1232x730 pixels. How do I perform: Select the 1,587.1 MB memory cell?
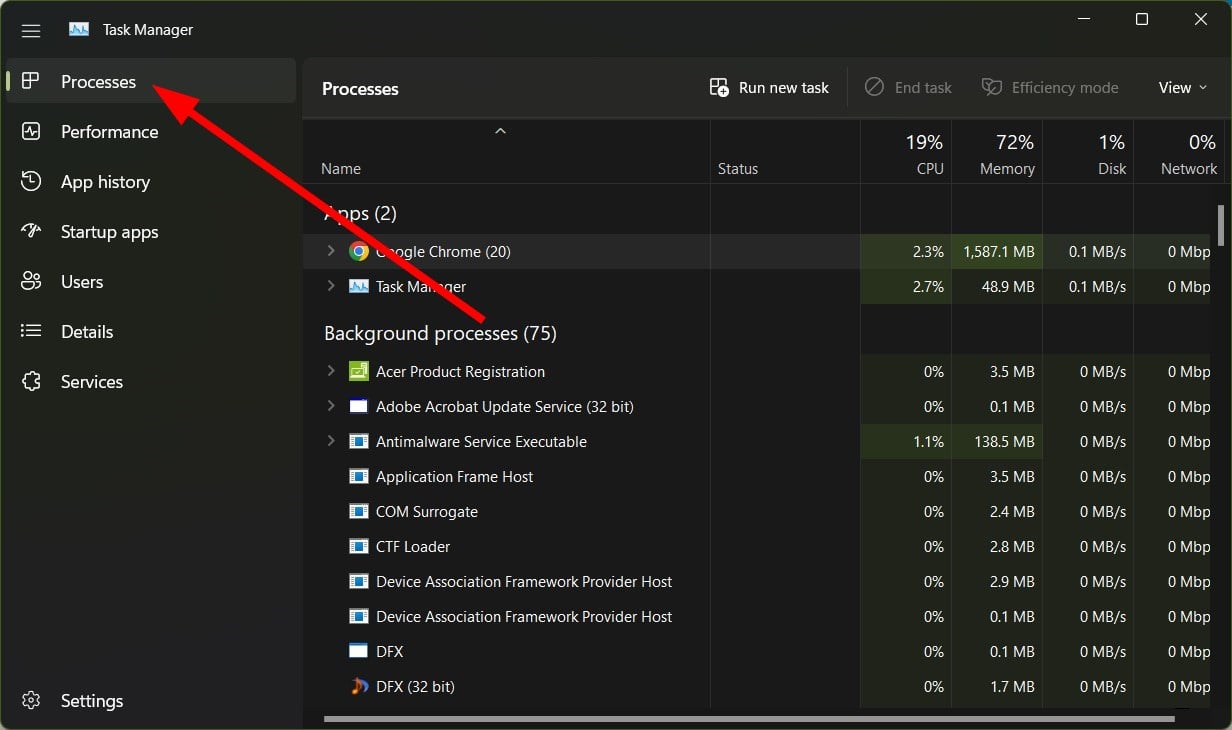pos(997,251)
